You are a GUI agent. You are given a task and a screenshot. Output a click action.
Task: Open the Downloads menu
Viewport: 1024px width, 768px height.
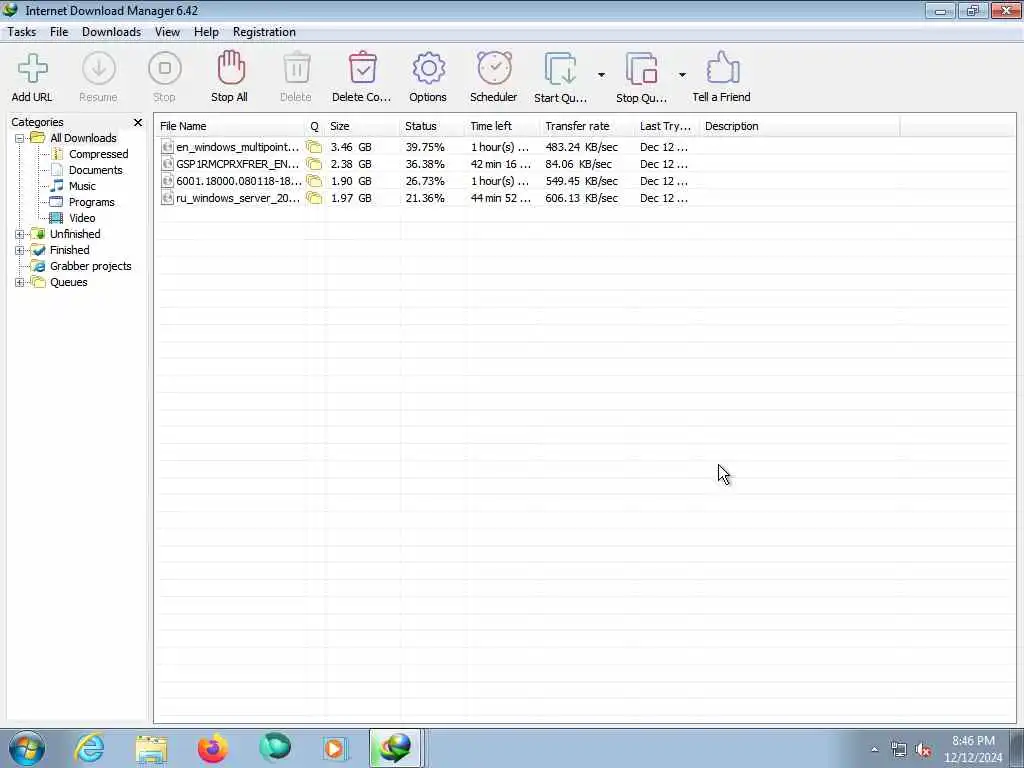(112, 32)
